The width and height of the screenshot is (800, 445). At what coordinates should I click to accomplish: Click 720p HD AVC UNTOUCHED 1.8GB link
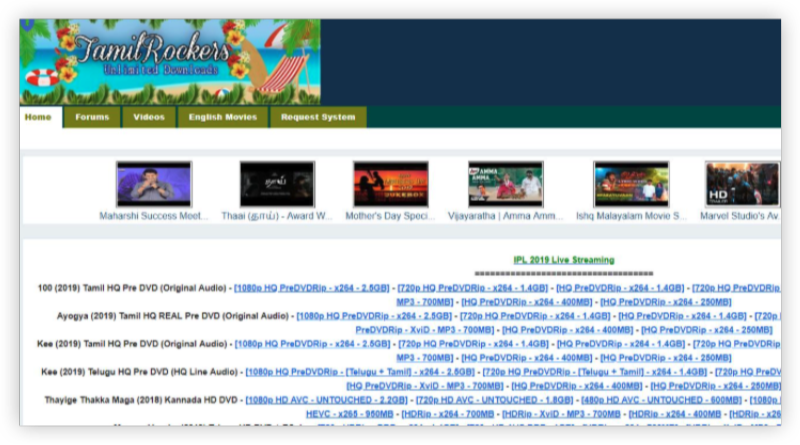click(494, 400)
